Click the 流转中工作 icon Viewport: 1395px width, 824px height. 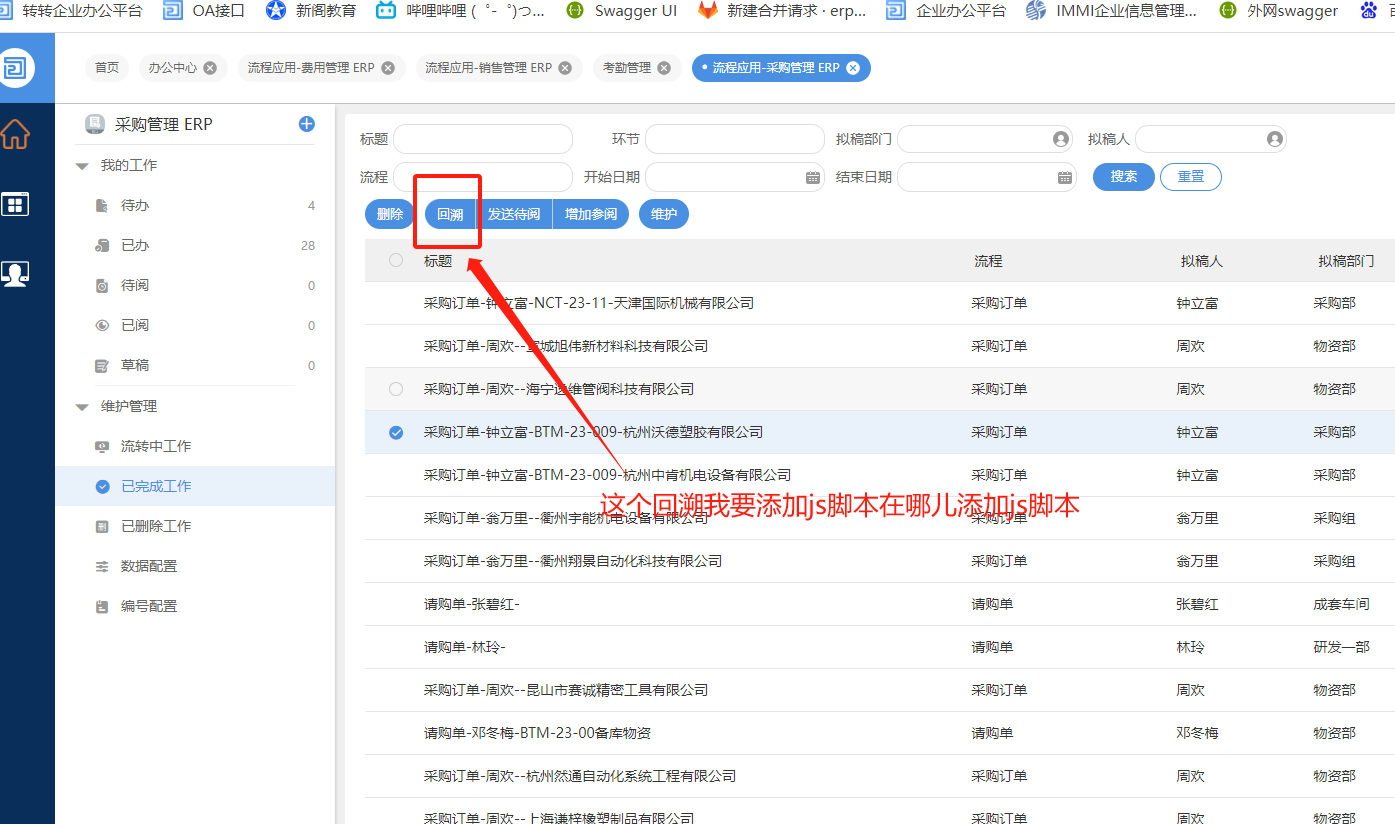pyautogui.click(x=101, y=446)
